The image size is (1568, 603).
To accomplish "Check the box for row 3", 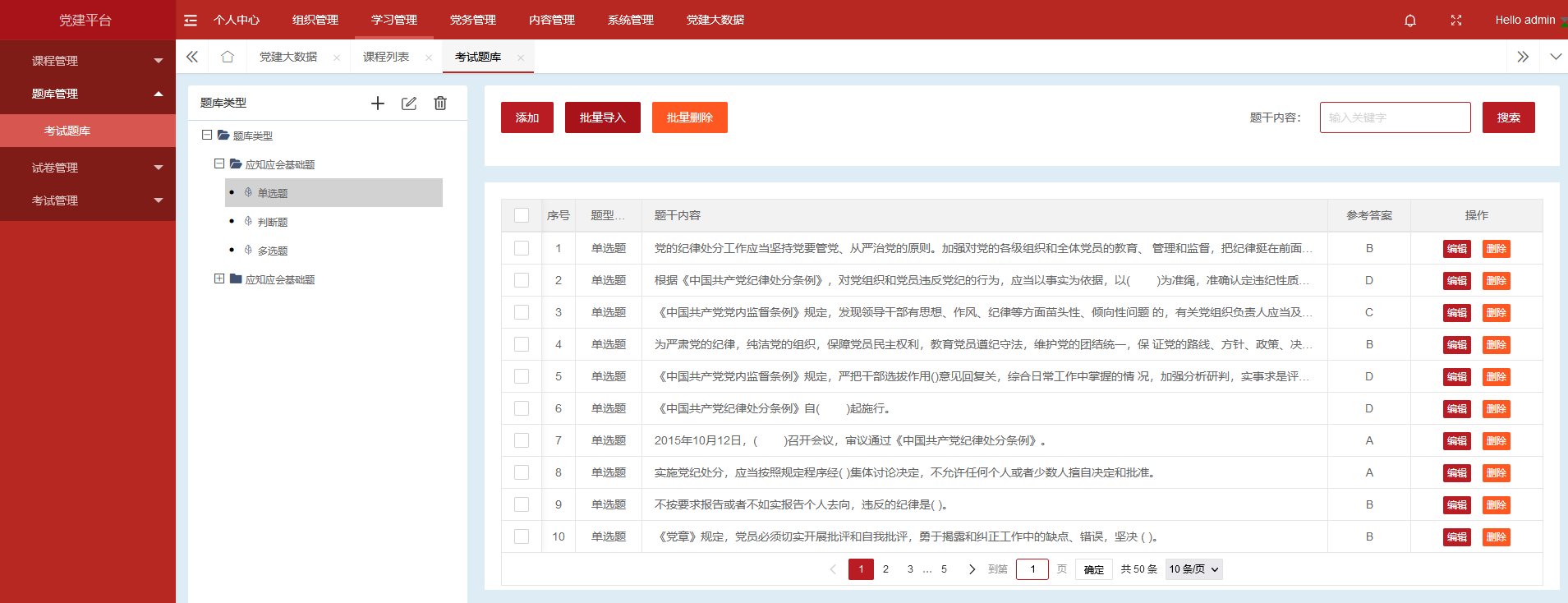I will click(522, 312).
